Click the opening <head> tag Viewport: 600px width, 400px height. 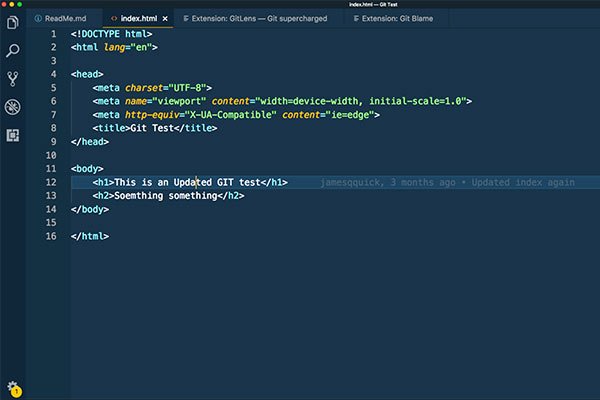click(87, 74)
